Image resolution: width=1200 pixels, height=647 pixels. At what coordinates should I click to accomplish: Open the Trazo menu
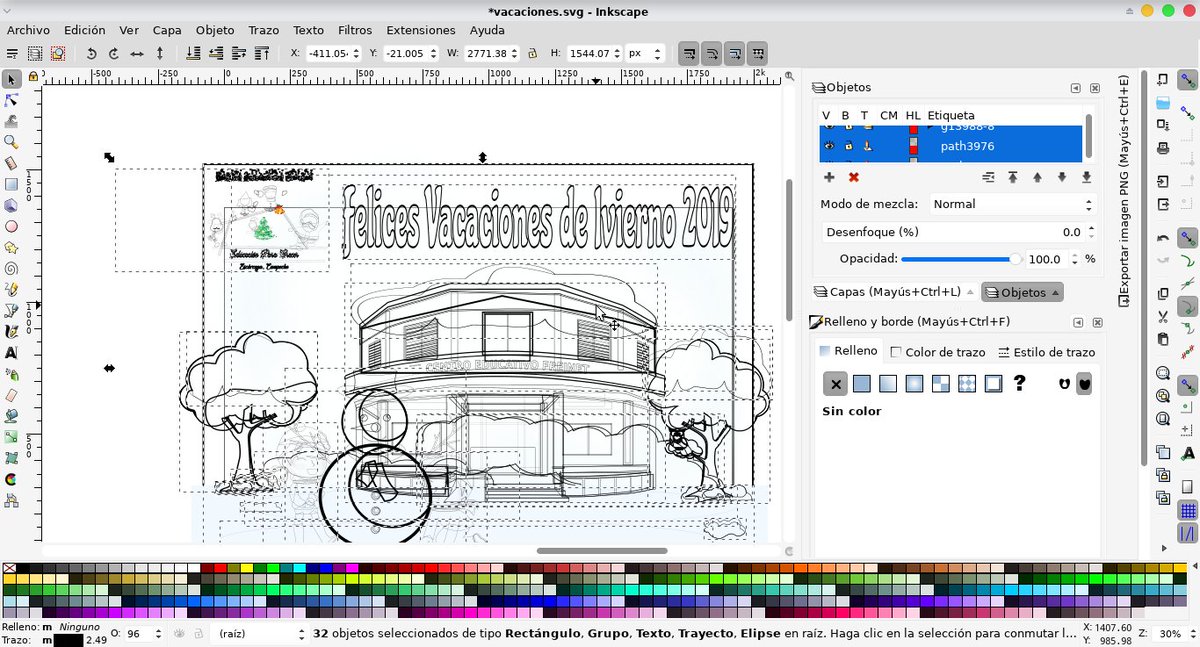point(264,30)
